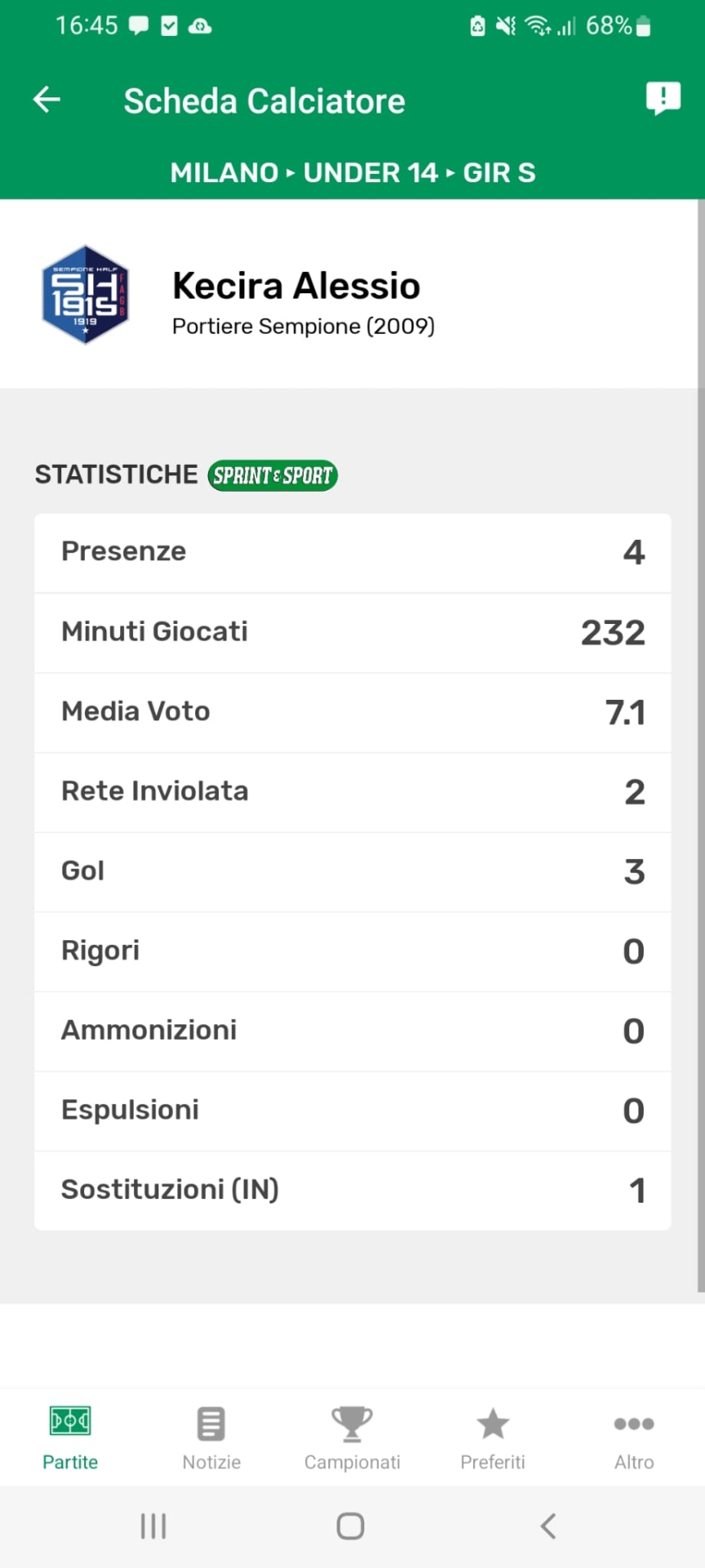Switch to the Notizie tab
This screenshot has height=1568, width=705.
[x=212, y=1439]
